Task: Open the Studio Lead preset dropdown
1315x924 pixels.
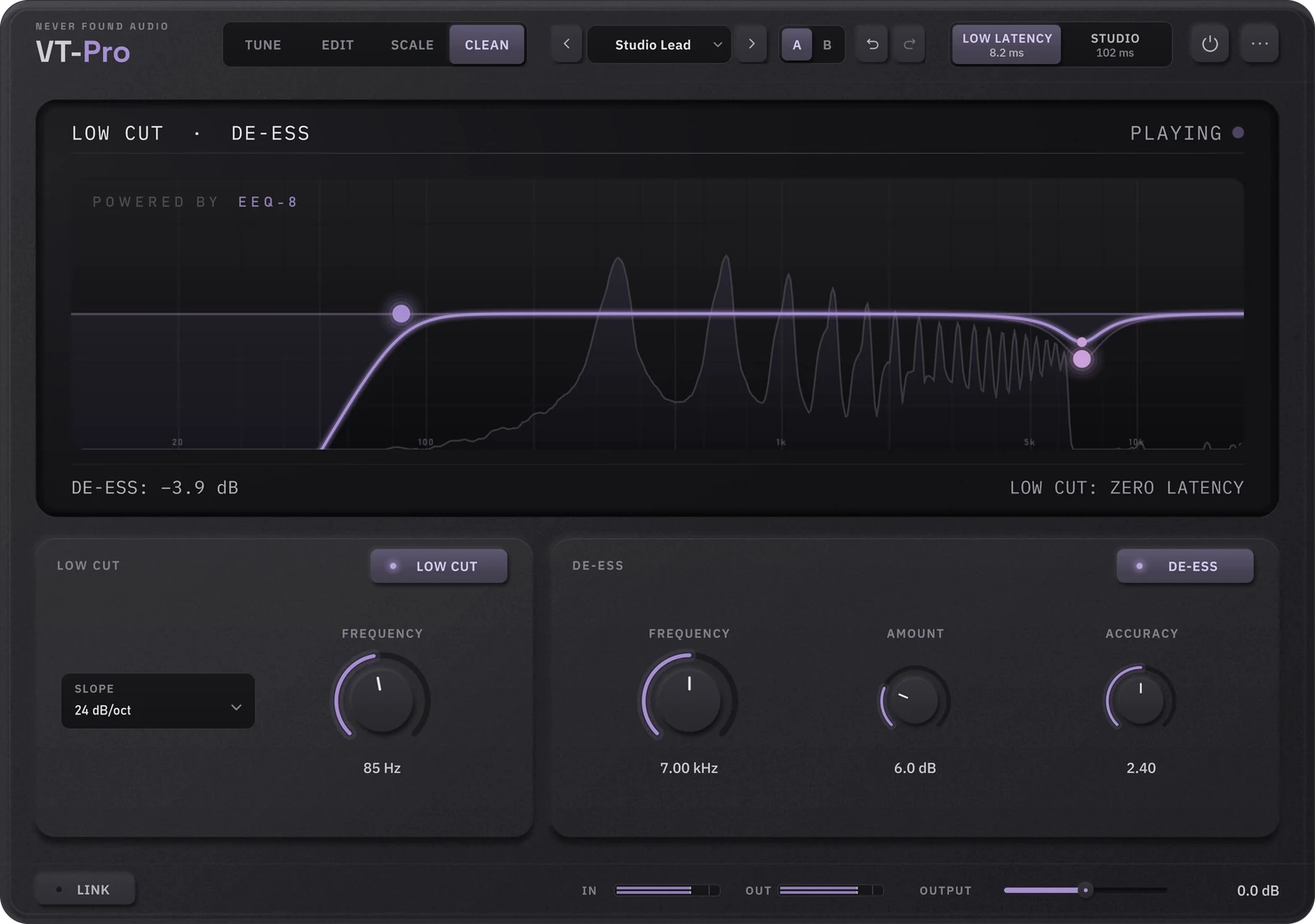Action: pyautogui.click(x=659, y=44)
